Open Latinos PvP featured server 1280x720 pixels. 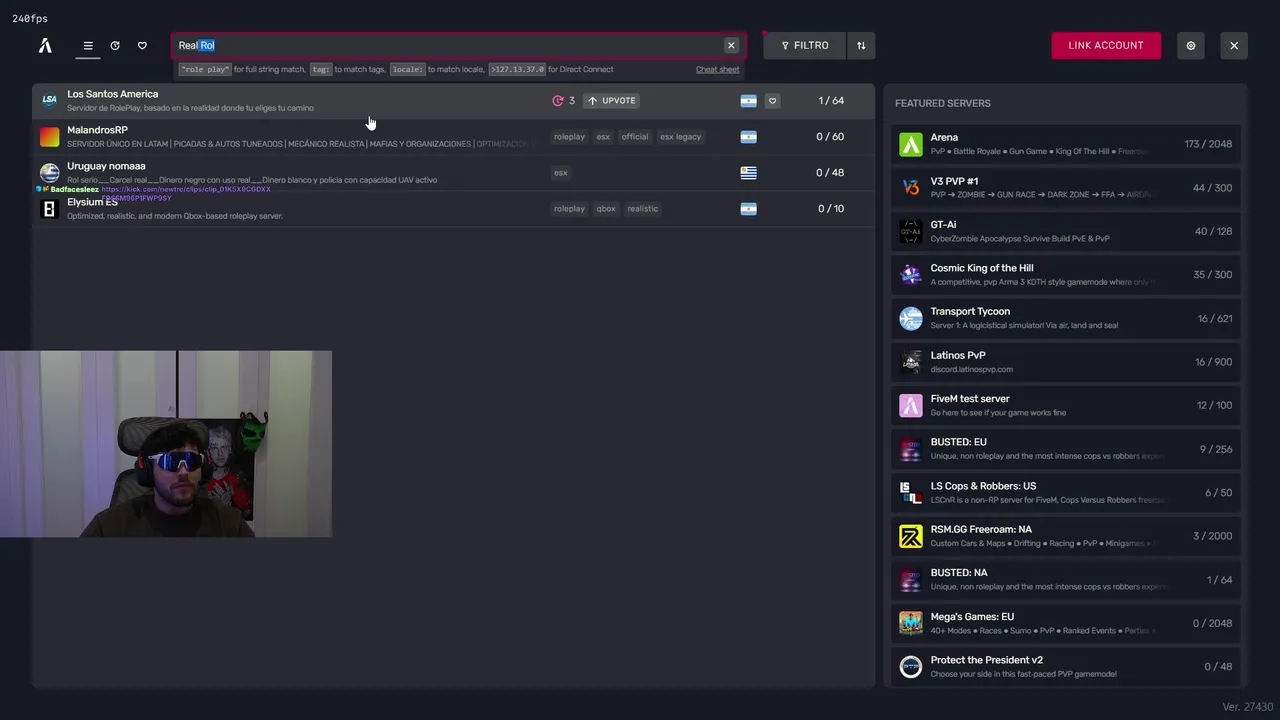point(1065,361)
